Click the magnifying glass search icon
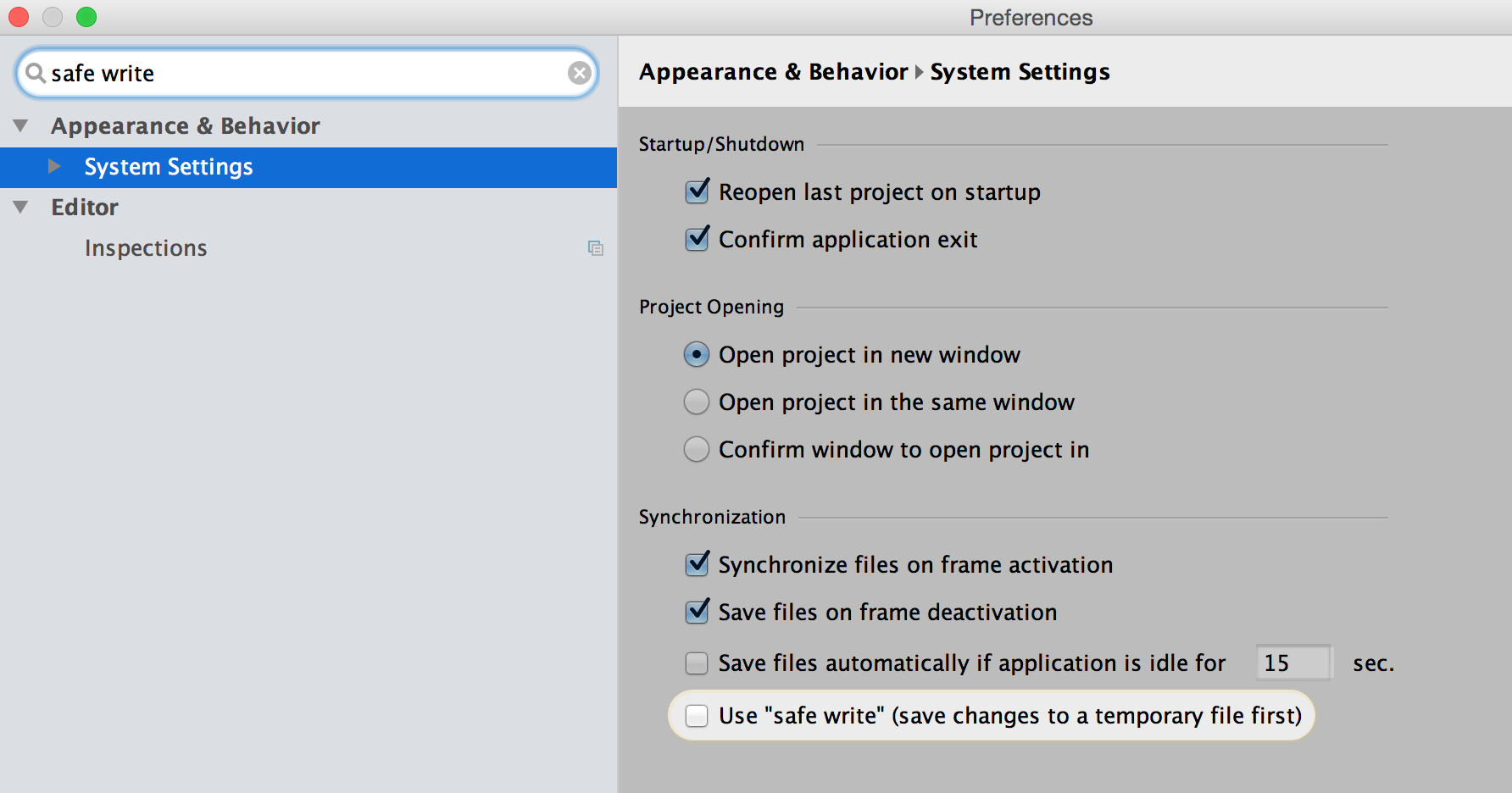This screenshot has width=1512, height=793. [35, 74]
